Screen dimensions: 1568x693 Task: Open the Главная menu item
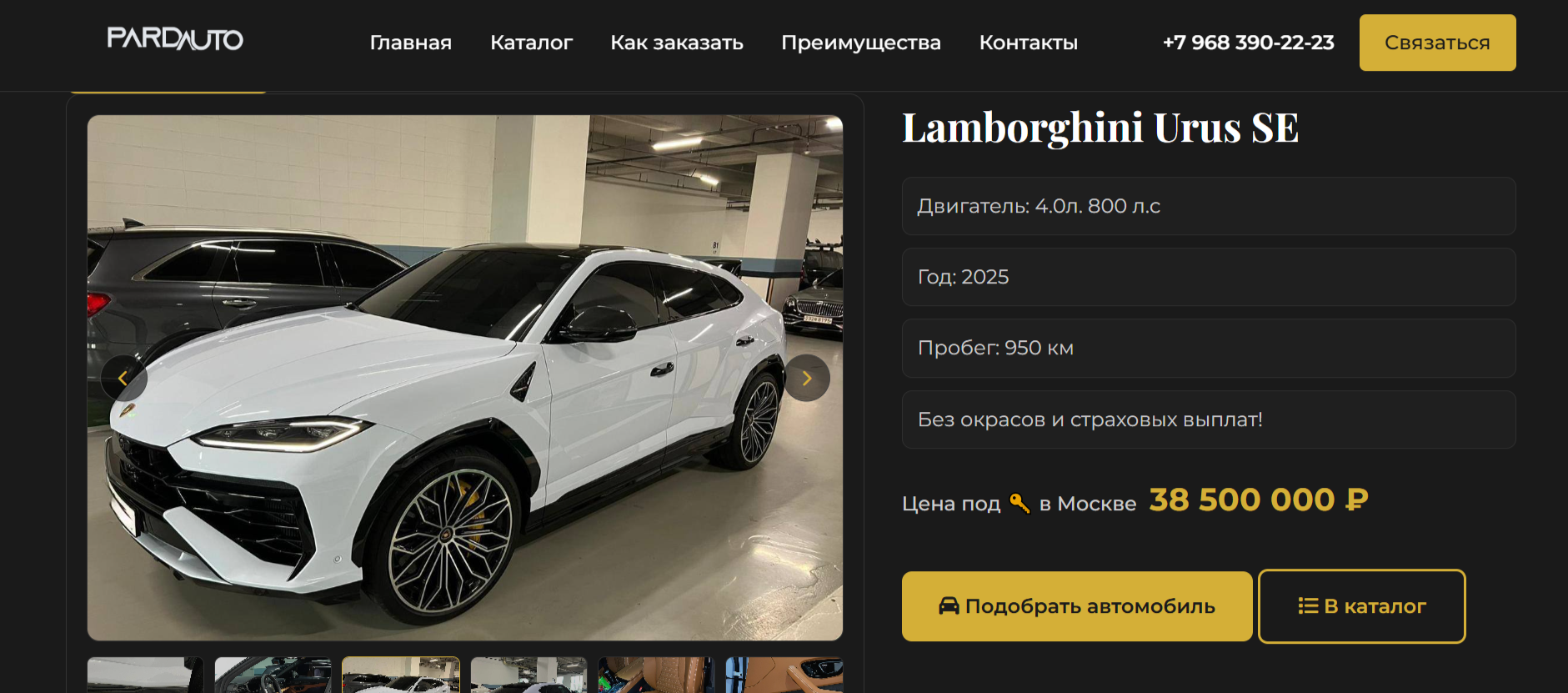(411, 43)
